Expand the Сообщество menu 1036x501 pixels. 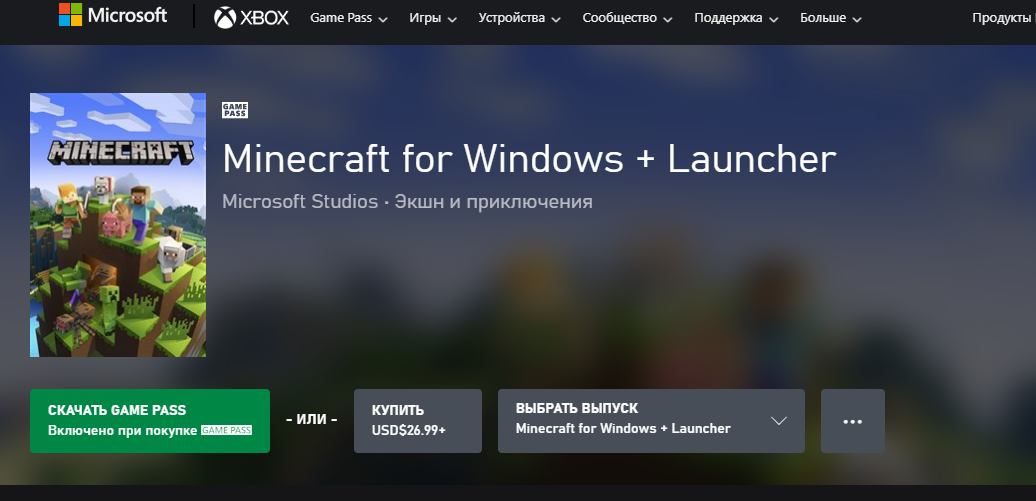[627, 19]
